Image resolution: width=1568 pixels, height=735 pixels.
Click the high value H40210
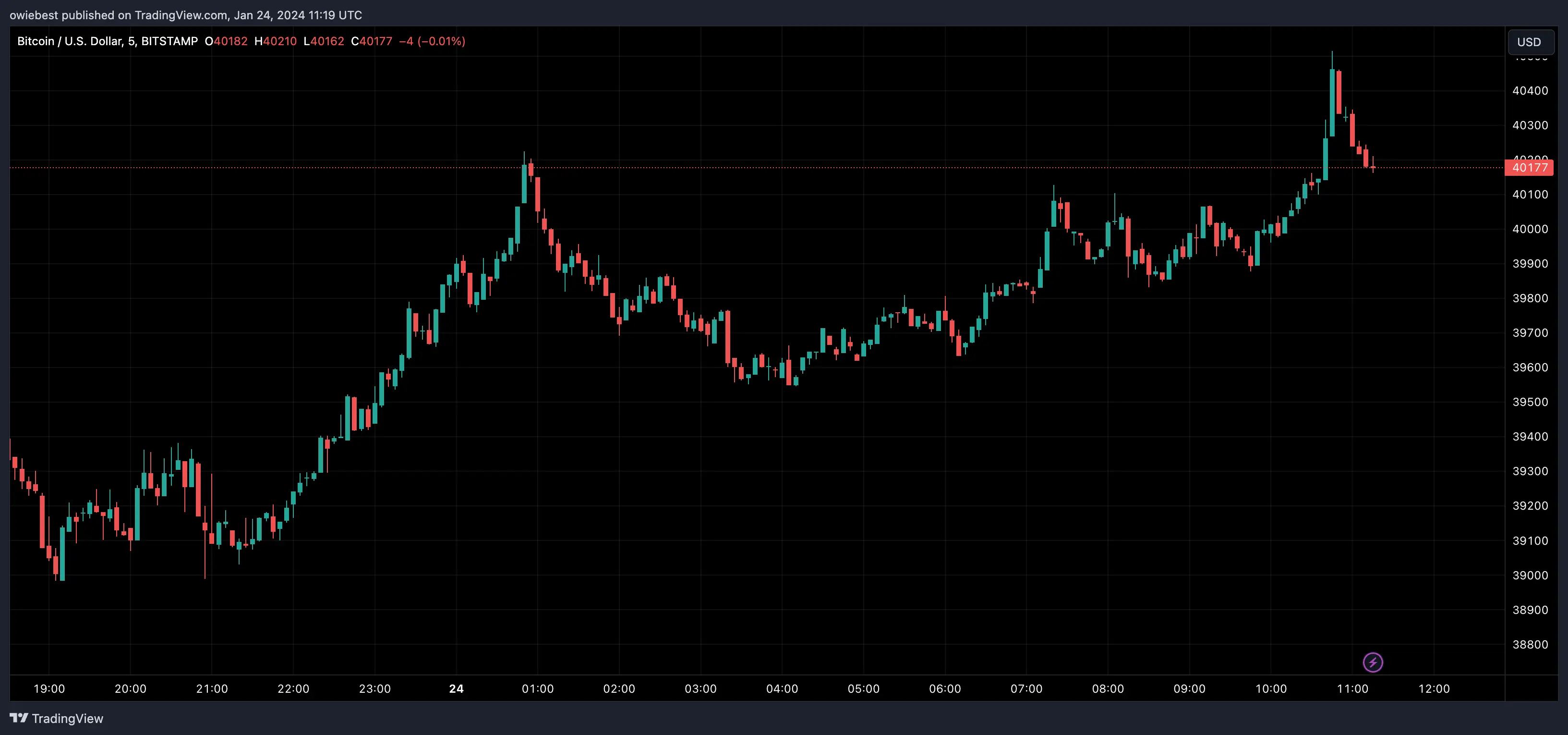[x=275, y=41]
